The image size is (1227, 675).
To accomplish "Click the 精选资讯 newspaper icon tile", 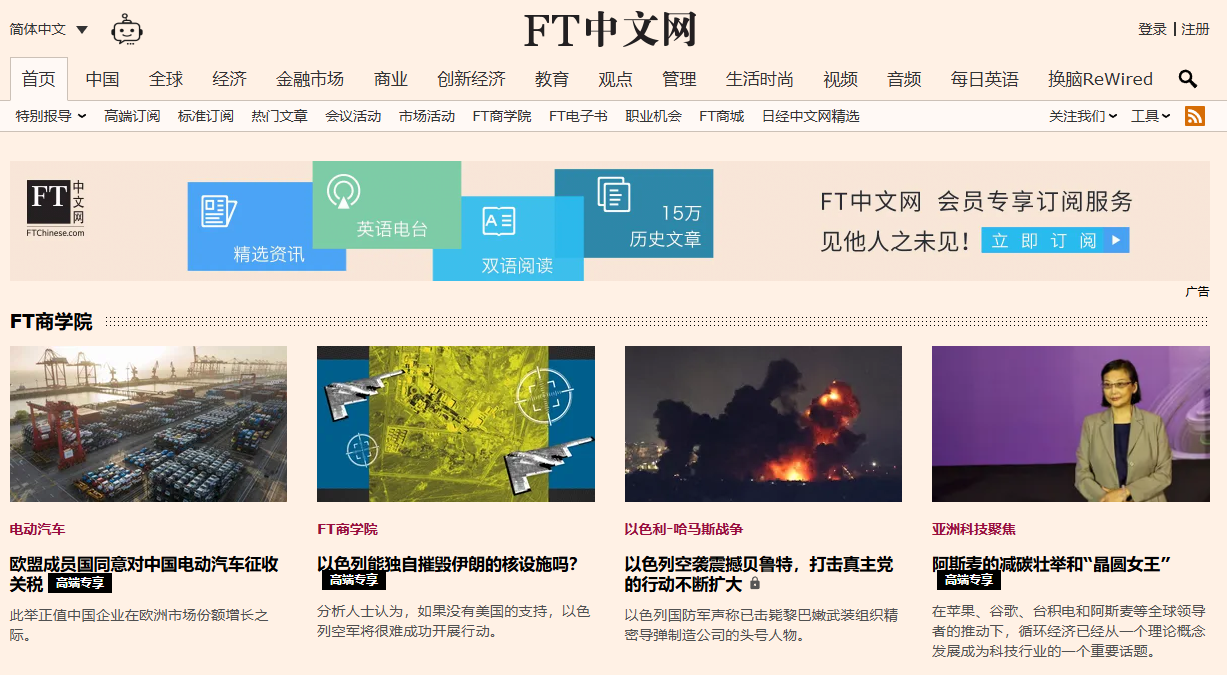I will (267, 226).
